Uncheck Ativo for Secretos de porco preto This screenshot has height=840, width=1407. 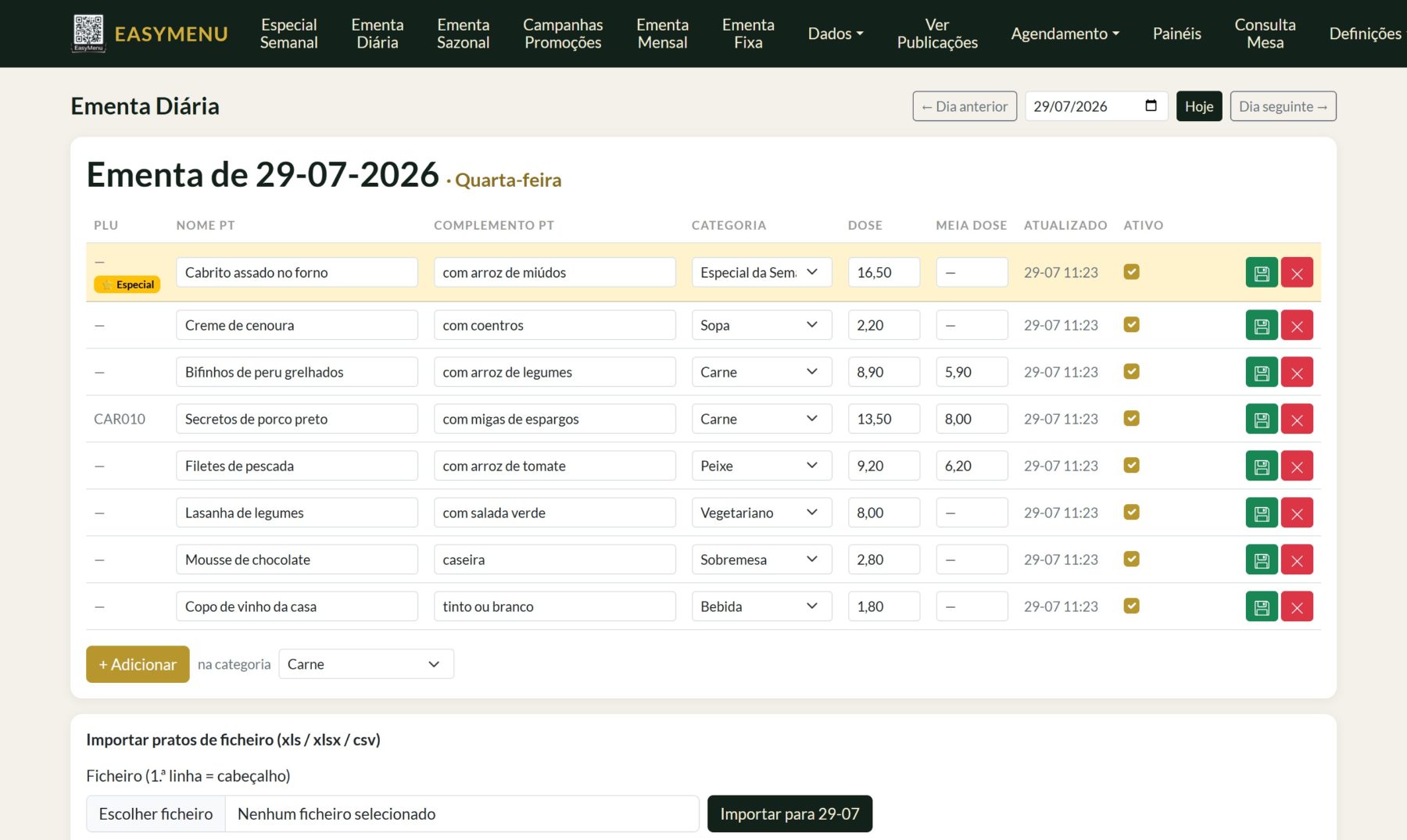point(1131,418)
